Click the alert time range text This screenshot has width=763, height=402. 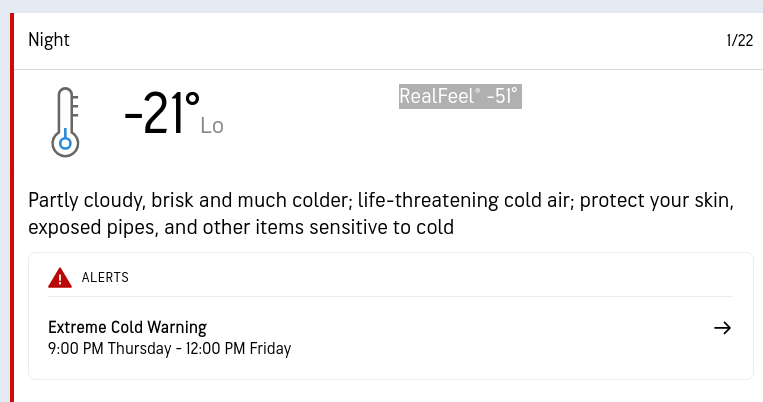pos(169,349)
